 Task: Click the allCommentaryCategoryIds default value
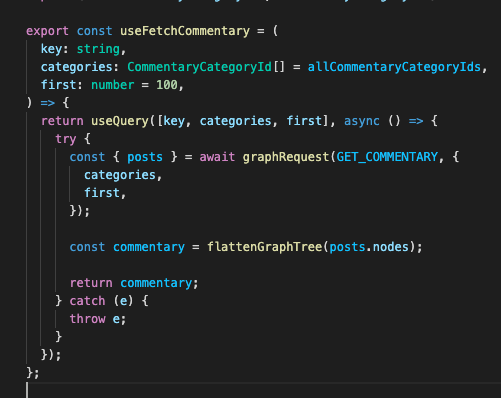click(394, 67)
